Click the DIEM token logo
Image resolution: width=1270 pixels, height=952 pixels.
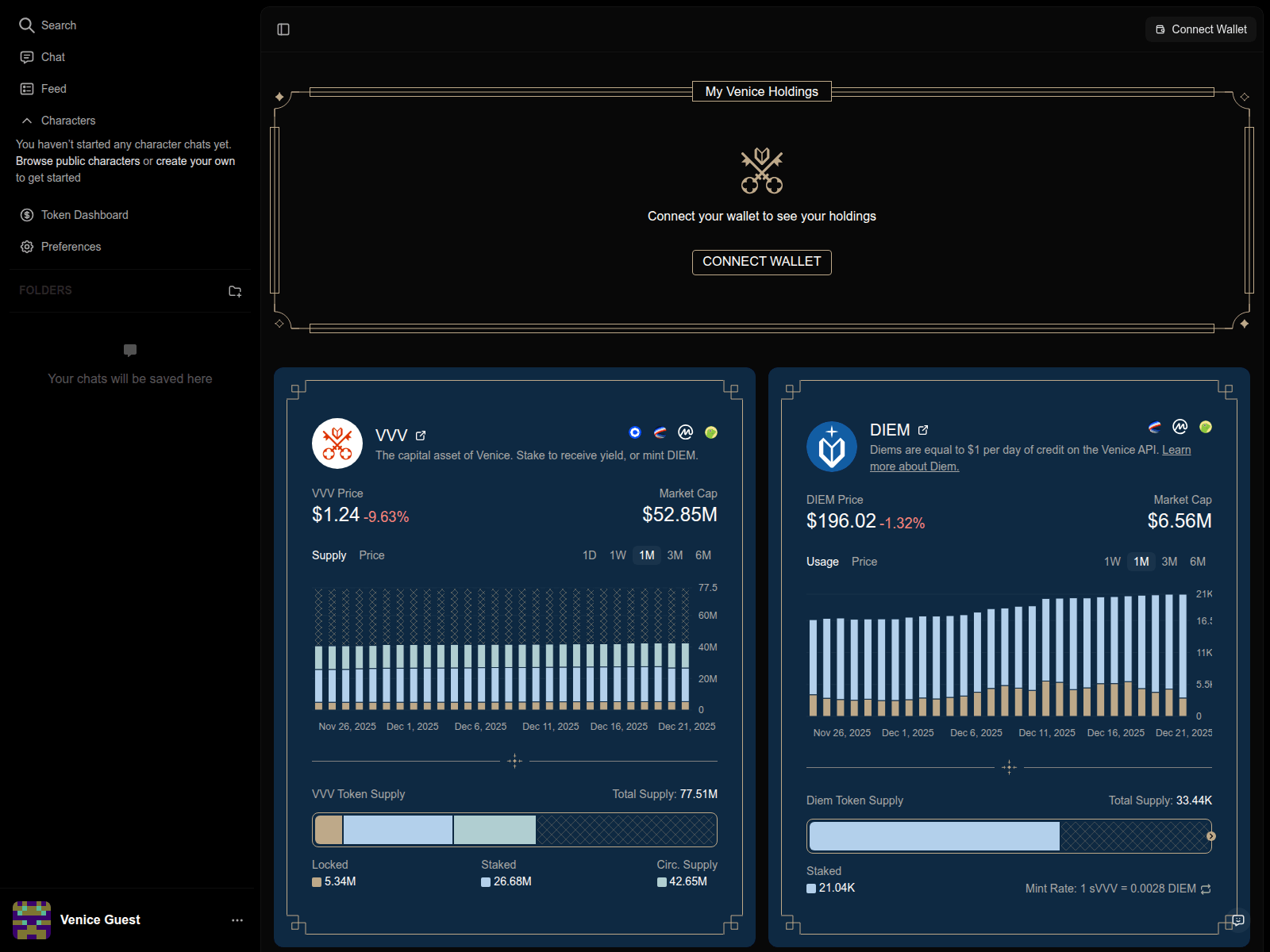click(832, 447)
